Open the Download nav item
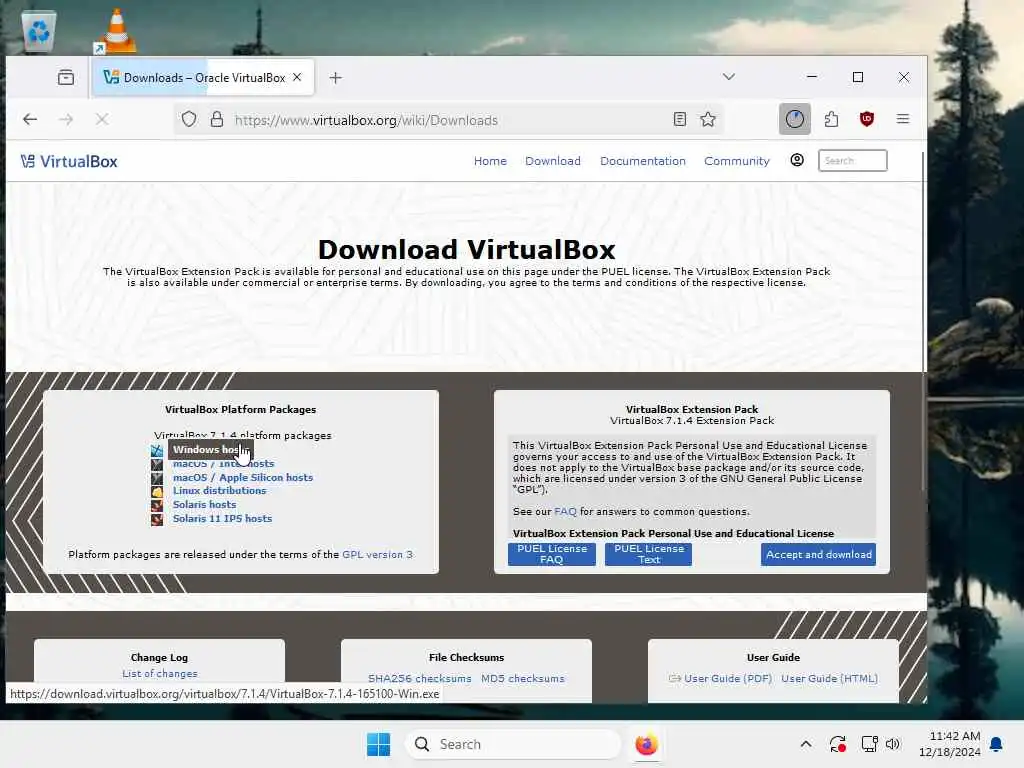 pyautogui.click(x=552, y=161)
